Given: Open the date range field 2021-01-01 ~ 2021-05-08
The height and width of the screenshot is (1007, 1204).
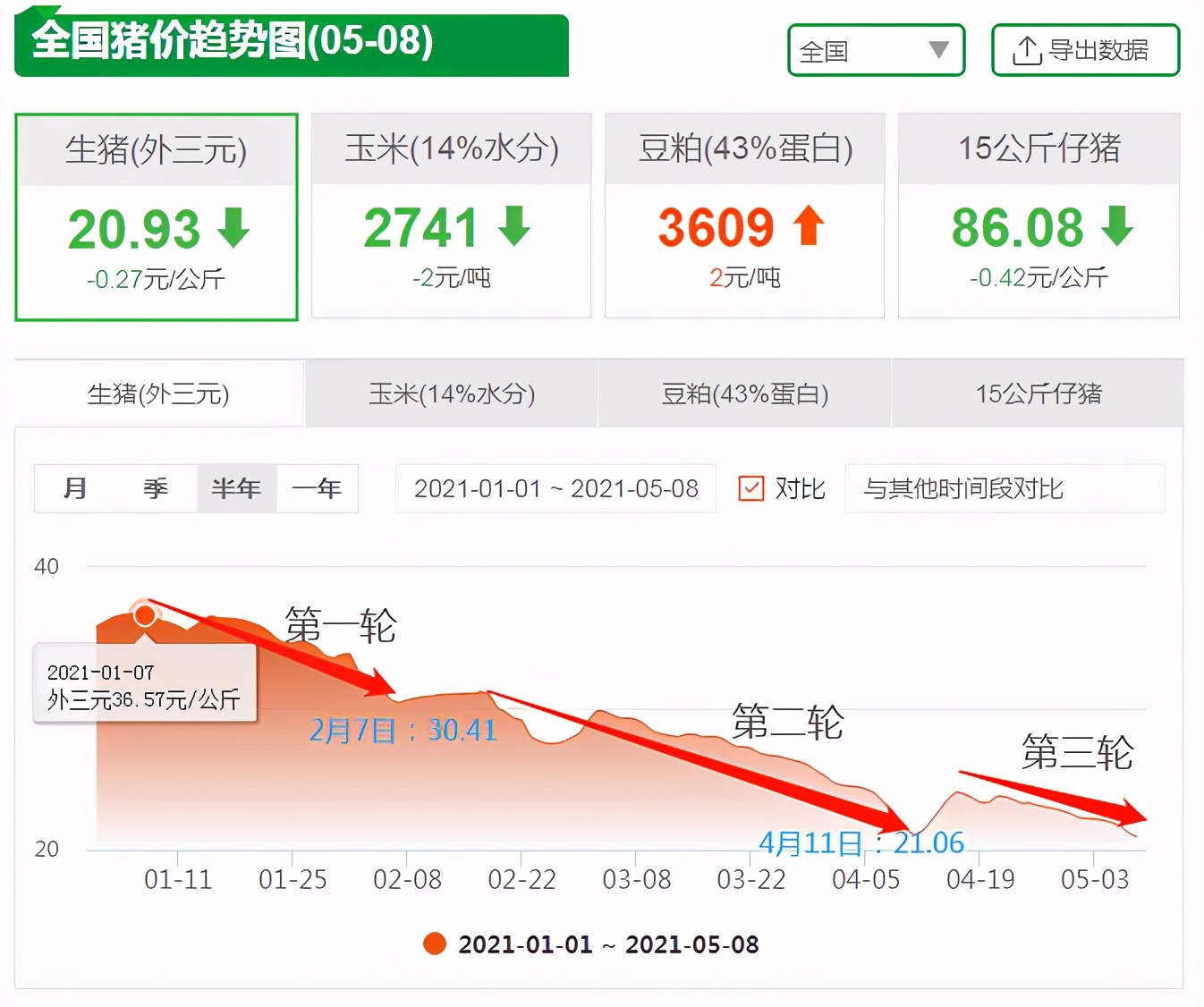Looking at the screenshot, I should point(555,488).
